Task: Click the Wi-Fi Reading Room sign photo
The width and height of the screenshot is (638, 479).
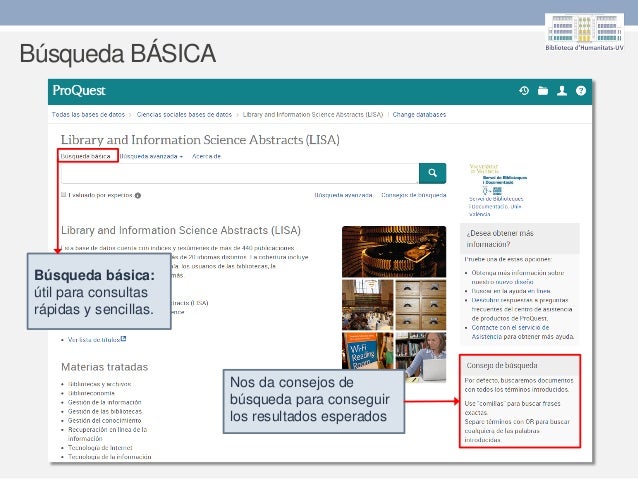Action: (367, 351)
